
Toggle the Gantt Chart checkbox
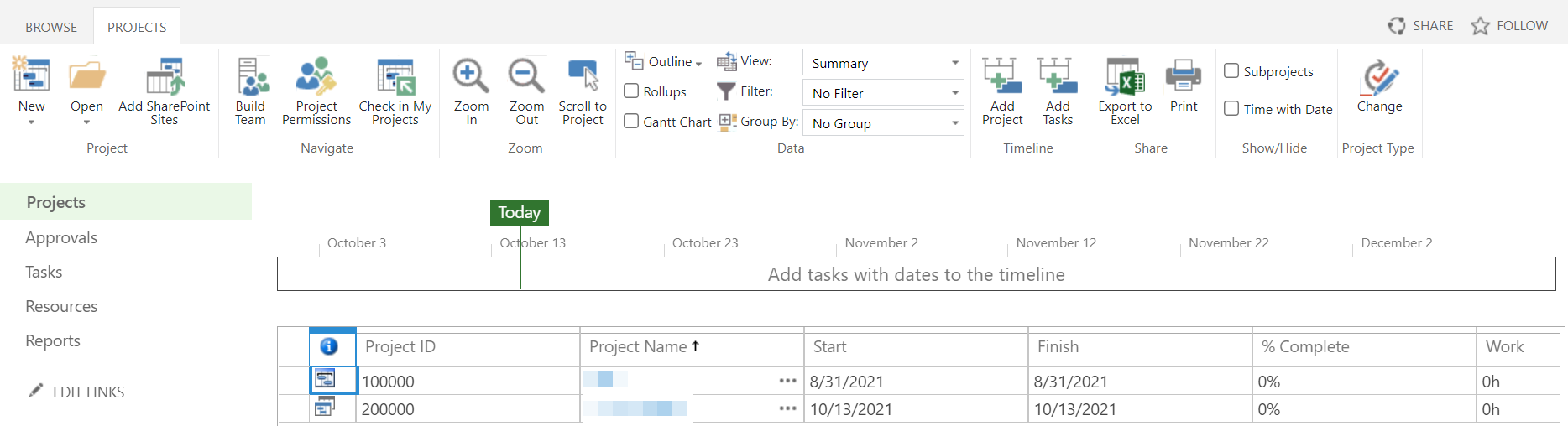[x=632, y=122]
